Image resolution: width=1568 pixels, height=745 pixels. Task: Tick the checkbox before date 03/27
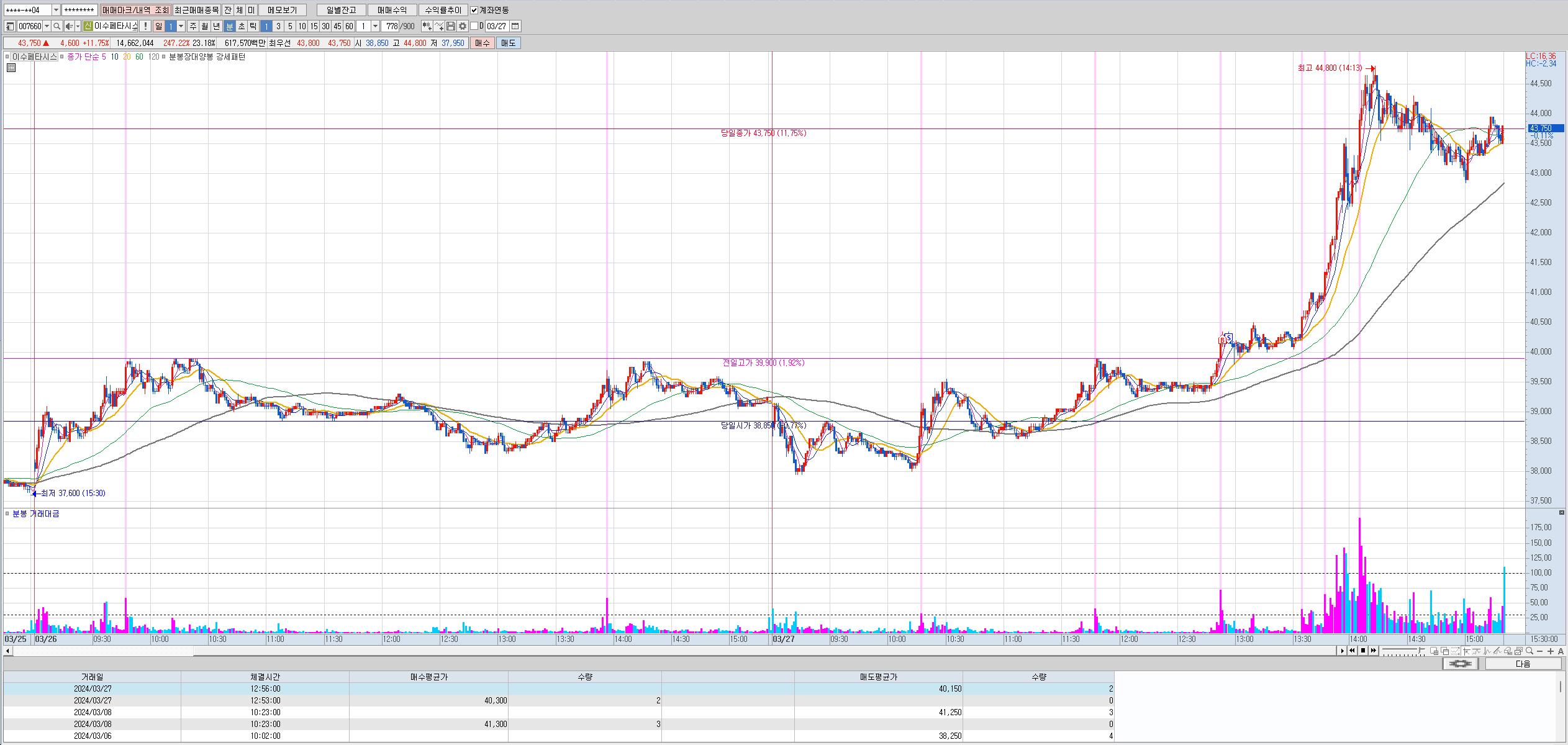coord(474,26)
